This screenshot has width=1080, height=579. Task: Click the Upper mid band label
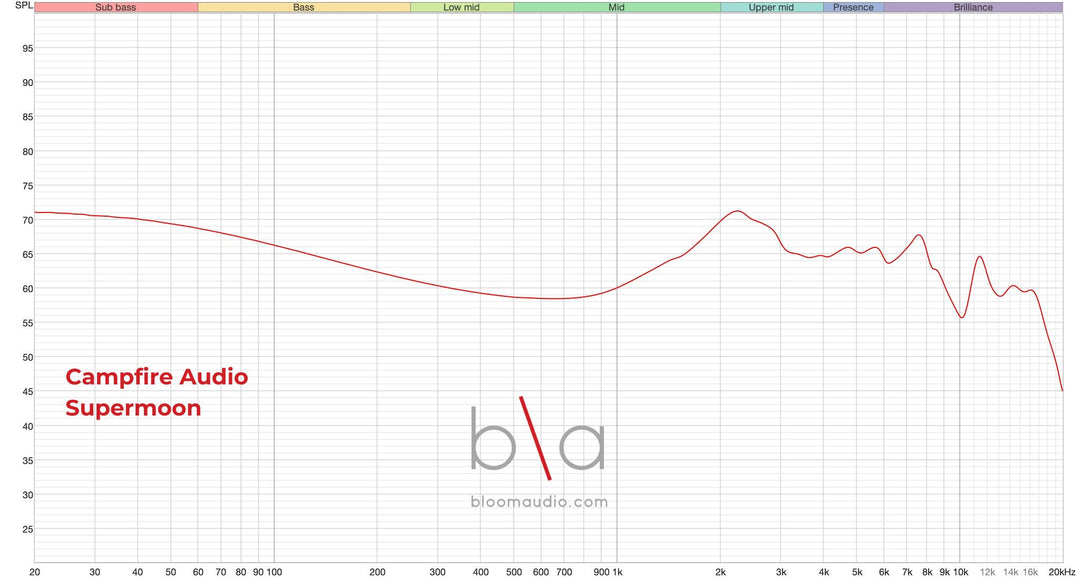point(771,8)
